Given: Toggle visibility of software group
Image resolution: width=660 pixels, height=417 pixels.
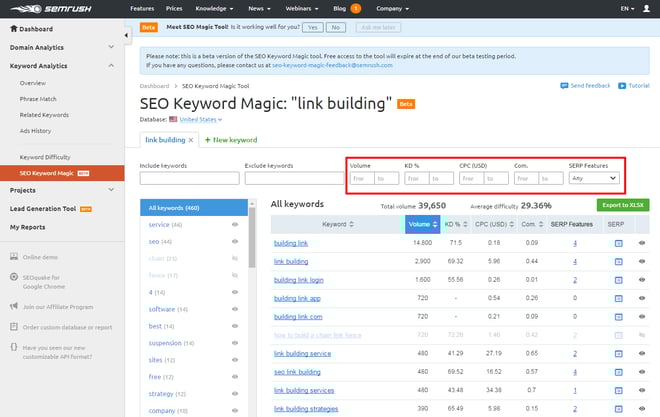Looking at the screenshot, I should 235,309.
